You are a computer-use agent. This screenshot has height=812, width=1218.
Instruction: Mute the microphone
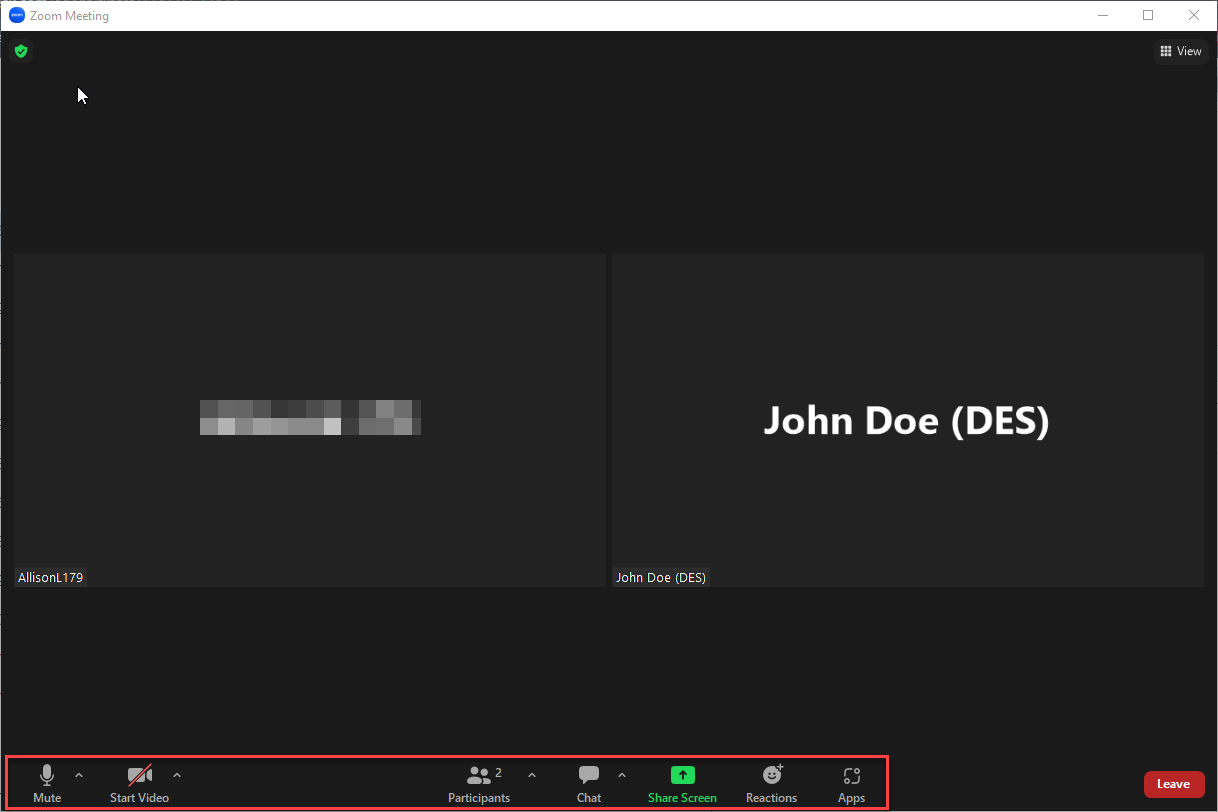tap(47, 784)
